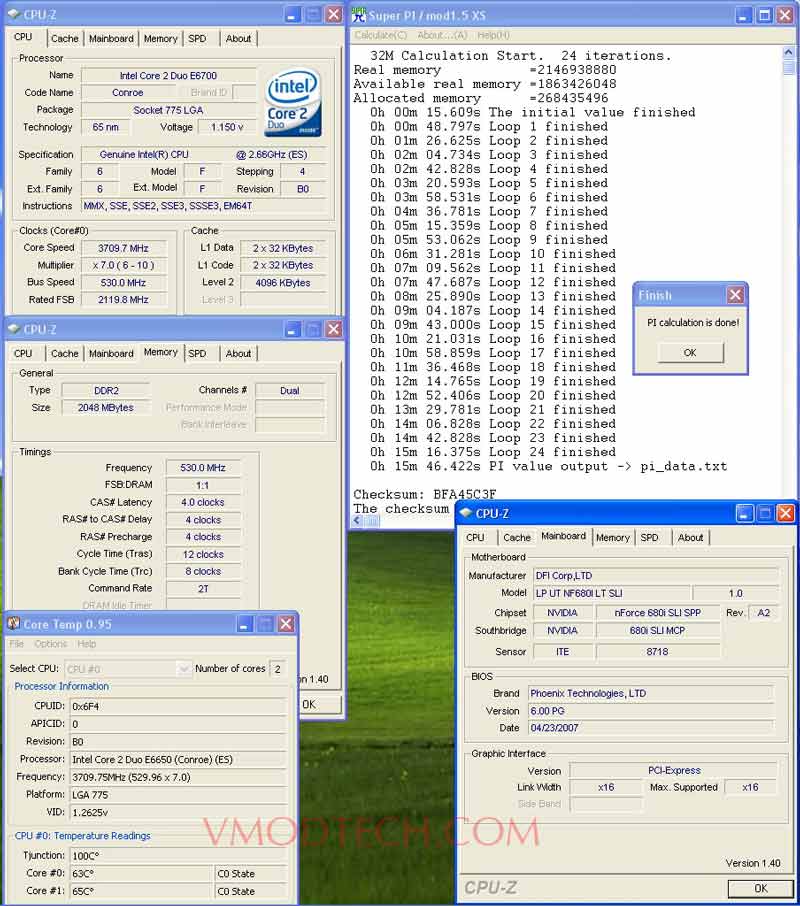Viewport: 800px width, 906px height.
Task: Click the Loop 24 finished line
Action: click(x=493, y=452)
